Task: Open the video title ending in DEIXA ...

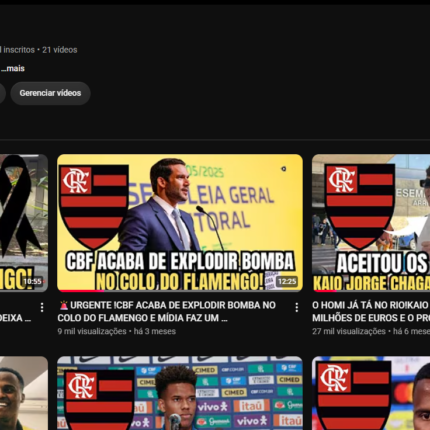Action: 16,318
